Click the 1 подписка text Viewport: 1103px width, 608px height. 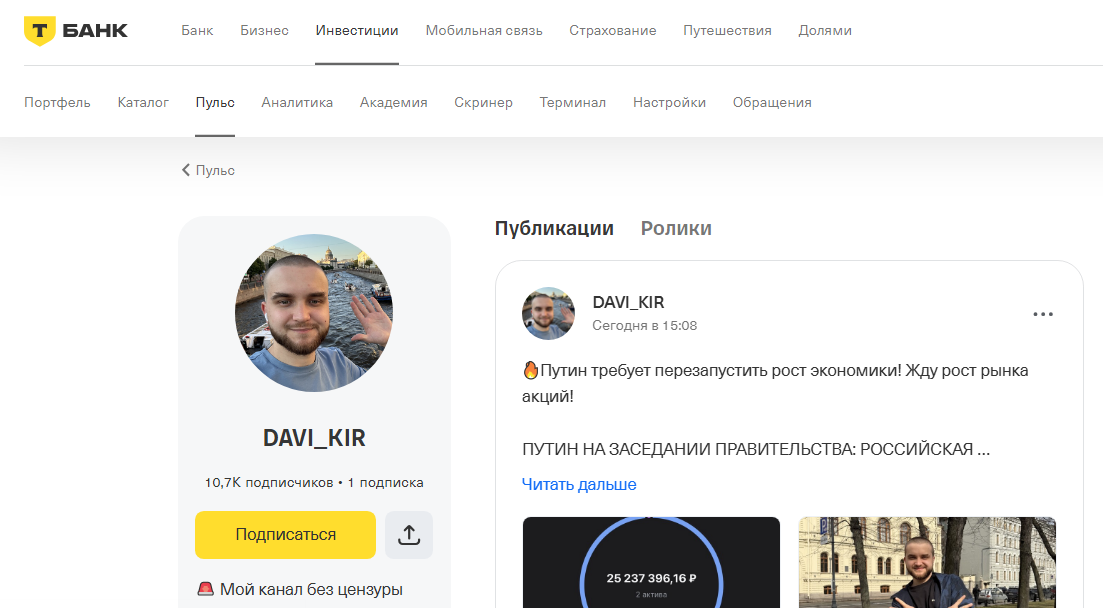pyautogui.click(x=385, y=483)
